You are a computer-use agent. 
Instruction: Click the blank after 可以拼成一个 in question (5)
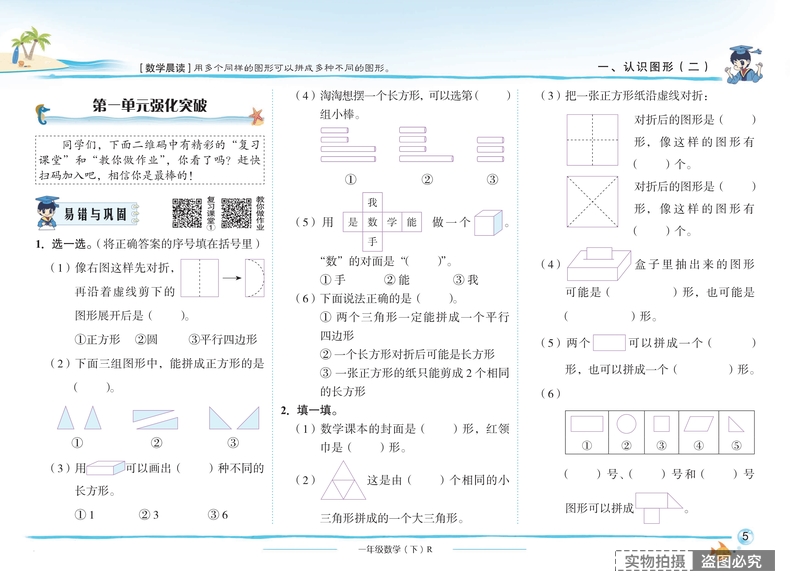click(x=732, y=343)
